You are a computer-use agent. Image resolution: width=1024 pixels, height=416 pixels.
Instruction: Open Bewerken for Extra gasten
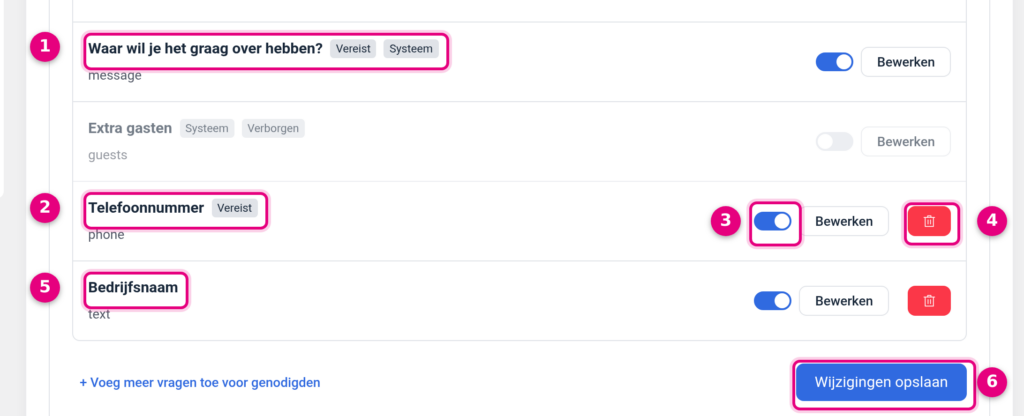(x=905, y=142)
